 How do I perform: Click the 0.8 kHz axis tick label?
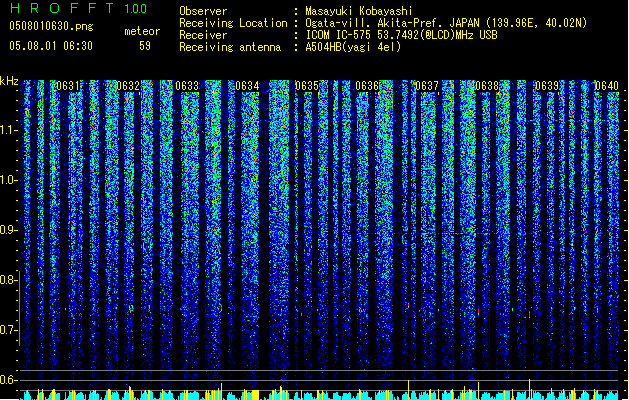pos(9,280)
